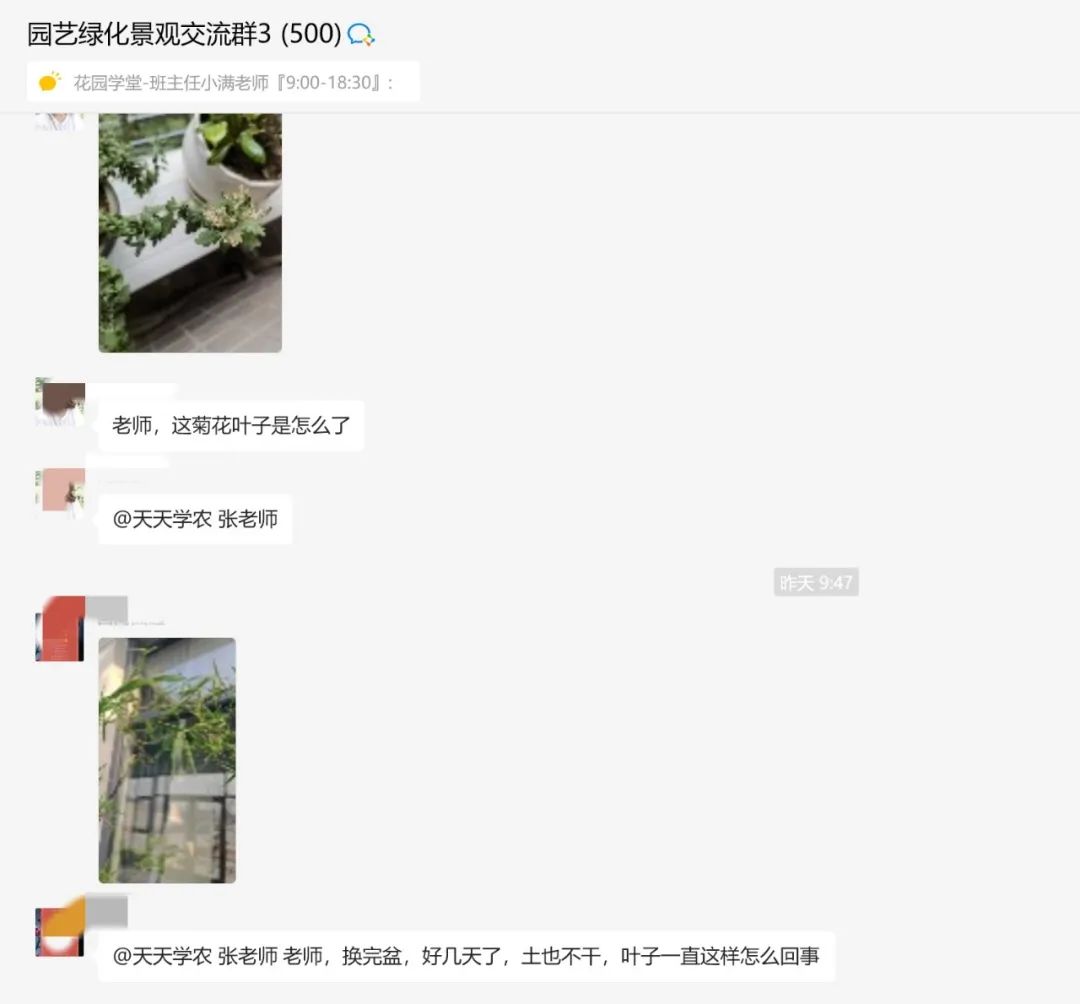Select the message 老师，这菊花叶子是怎么了
Image resolution: width=1080 pixels, height=1004 pixels.
pos(231,426)
